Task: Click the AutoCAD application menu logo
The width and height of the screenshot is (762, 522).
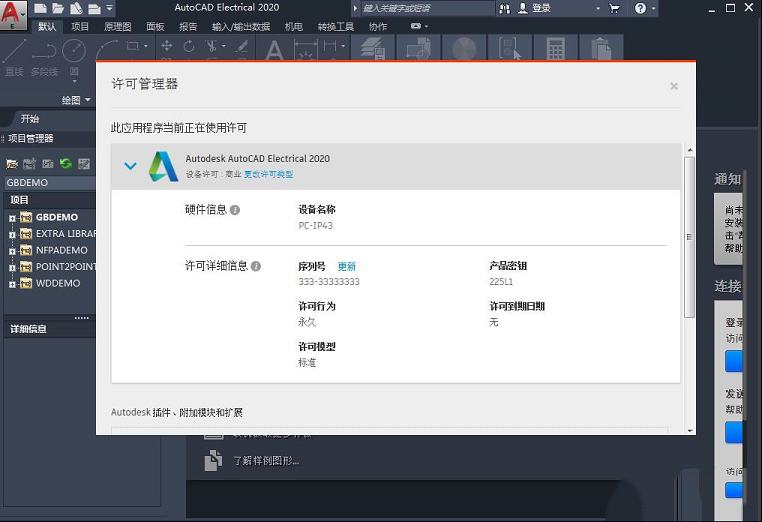Action: pos(15,14)
